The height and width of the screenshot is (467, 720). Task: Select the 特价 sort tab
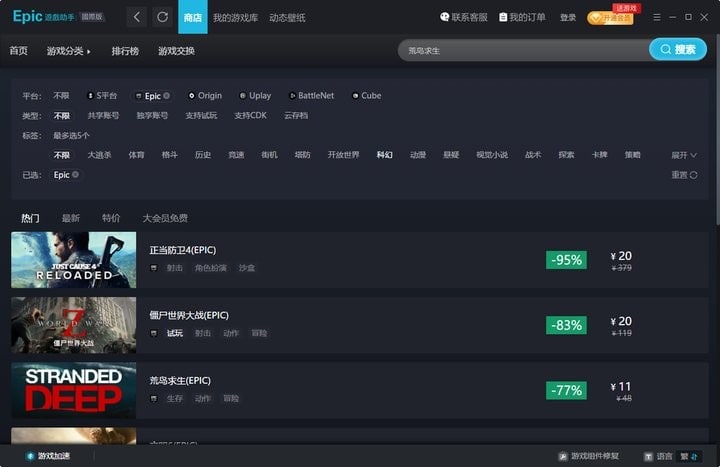pos(111,218)
